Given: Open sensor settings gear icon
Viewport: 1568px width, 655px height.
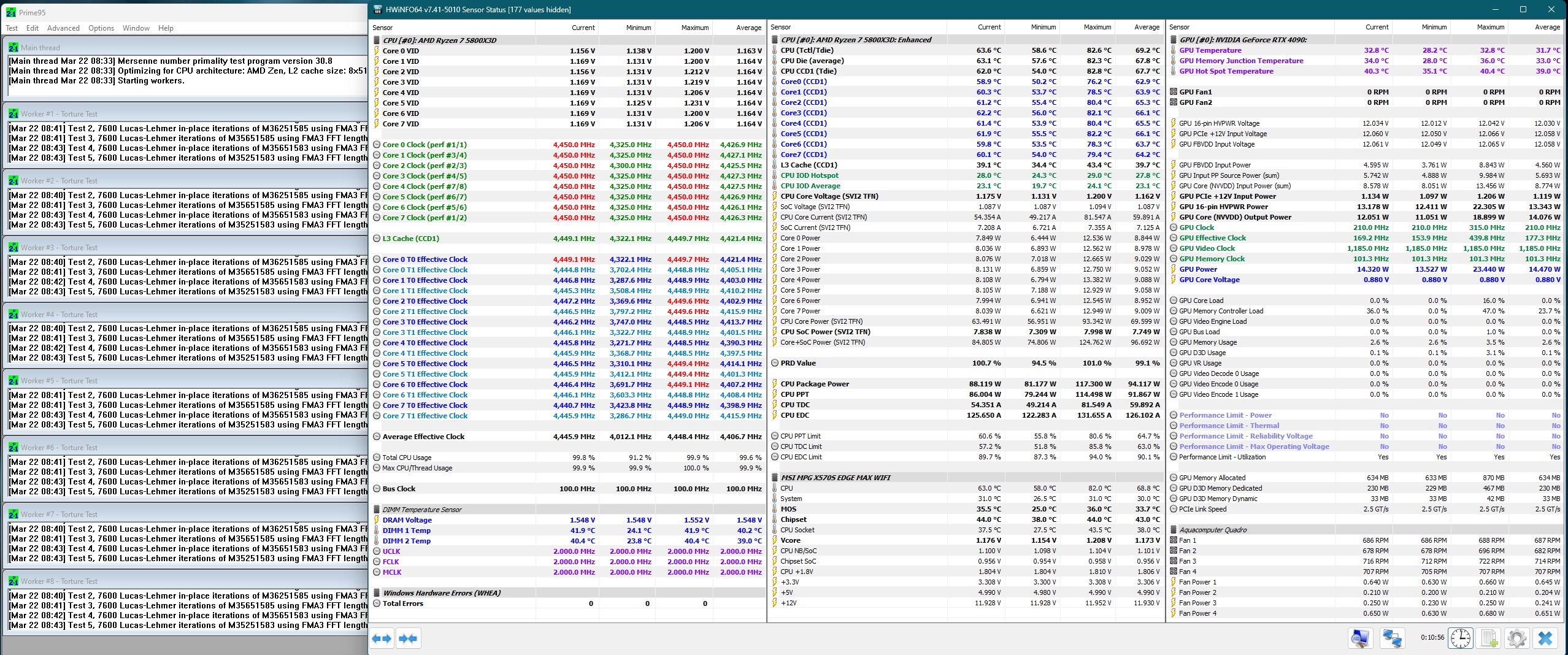Looking at the screenshot, I should point(1517,638).
